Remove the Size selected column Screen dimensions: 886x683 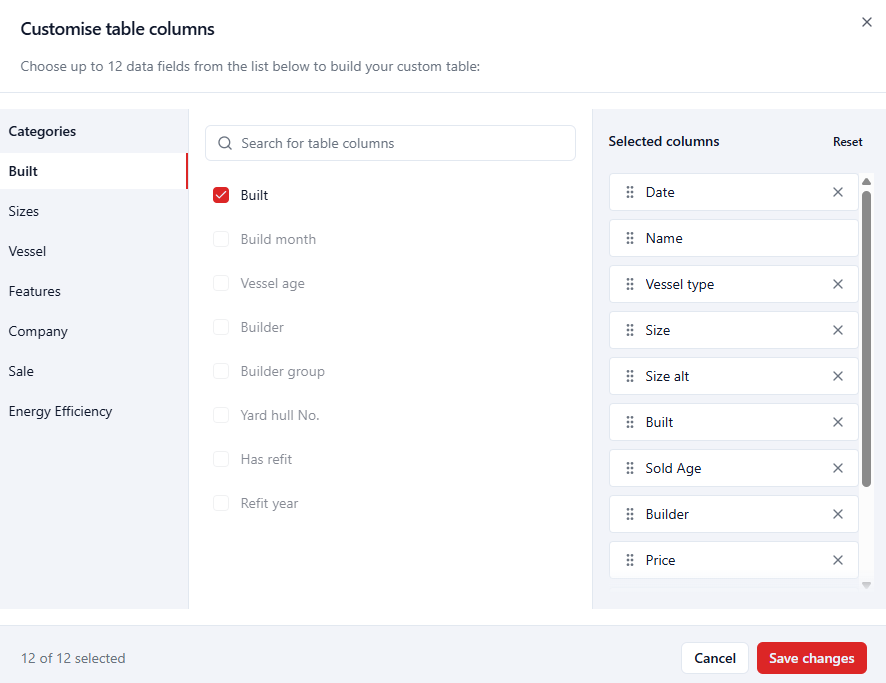pos(837,330)
